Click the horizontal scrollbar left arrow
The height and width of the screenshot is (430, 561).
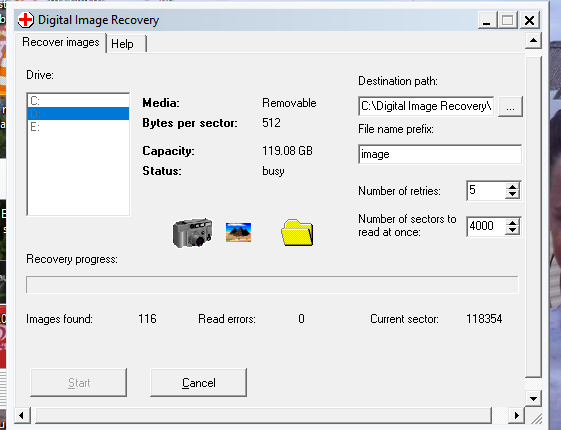22,415
